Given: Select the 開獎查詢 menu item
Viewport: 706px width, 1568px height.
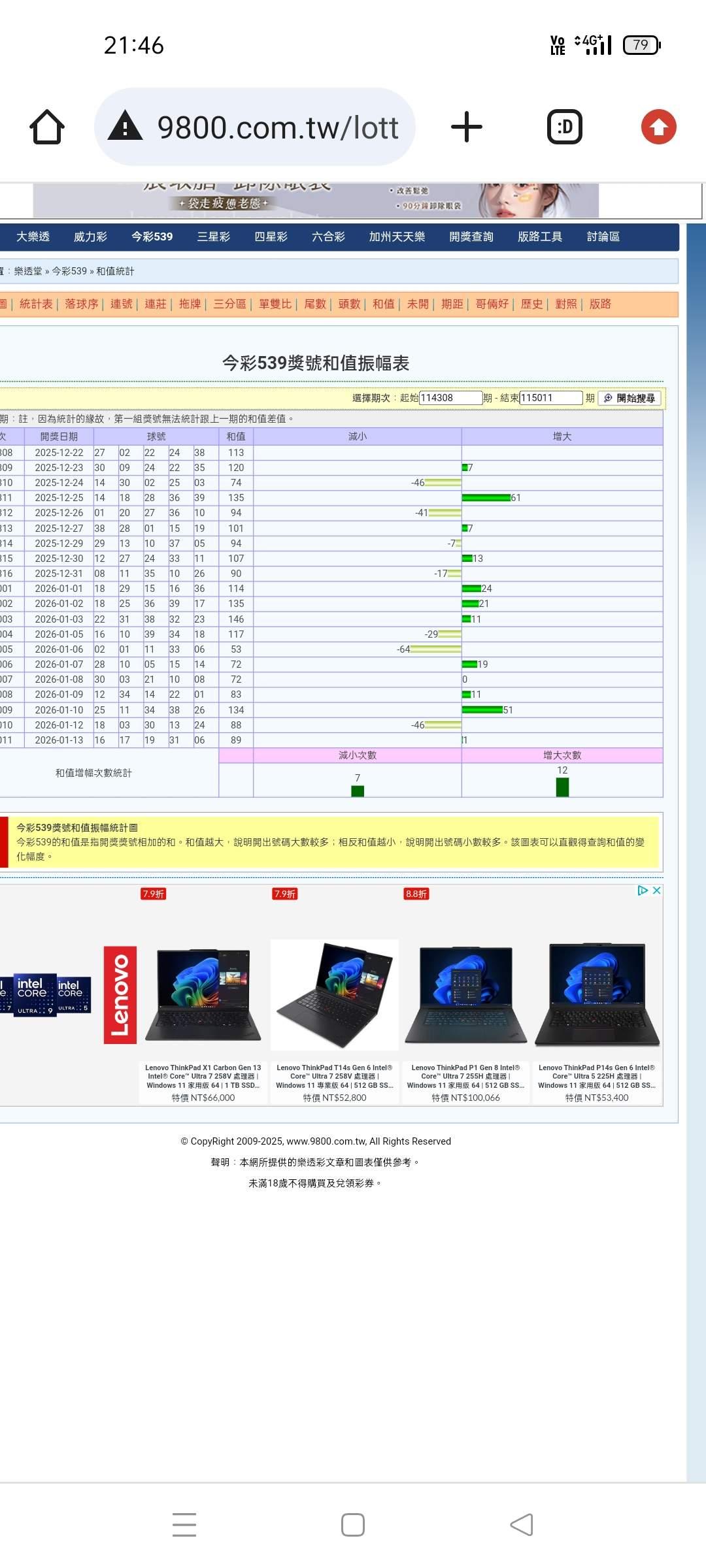Looking at the screenshot, I should [471, 237].
